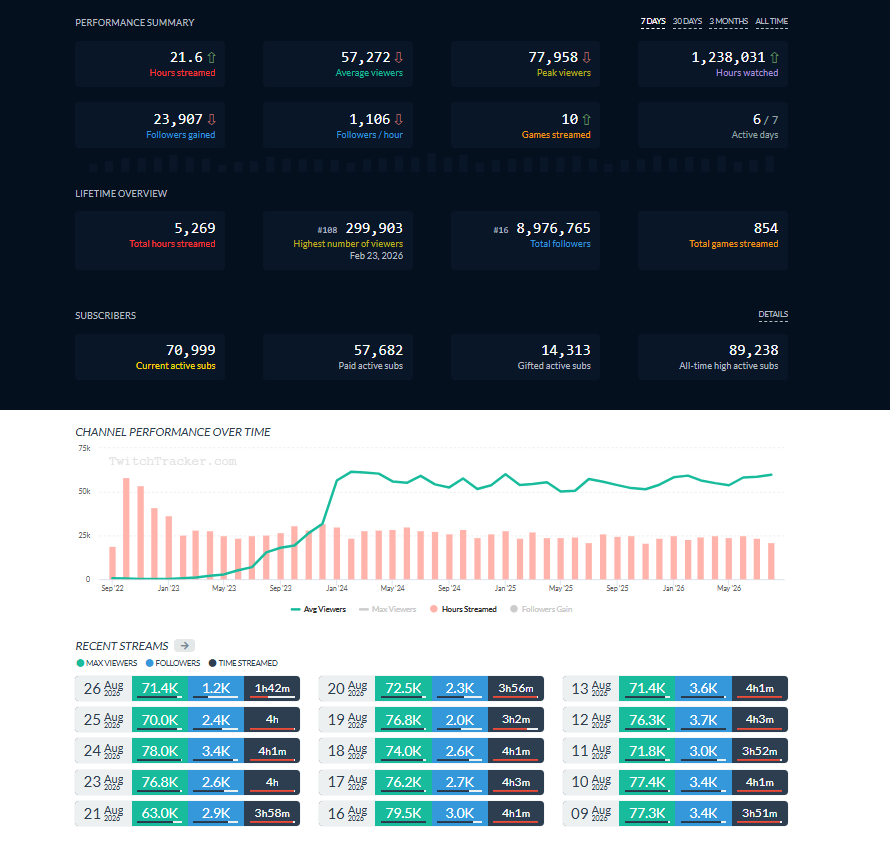
Task: Click the 78.0K max viewers cell
Action: [160, 751]
